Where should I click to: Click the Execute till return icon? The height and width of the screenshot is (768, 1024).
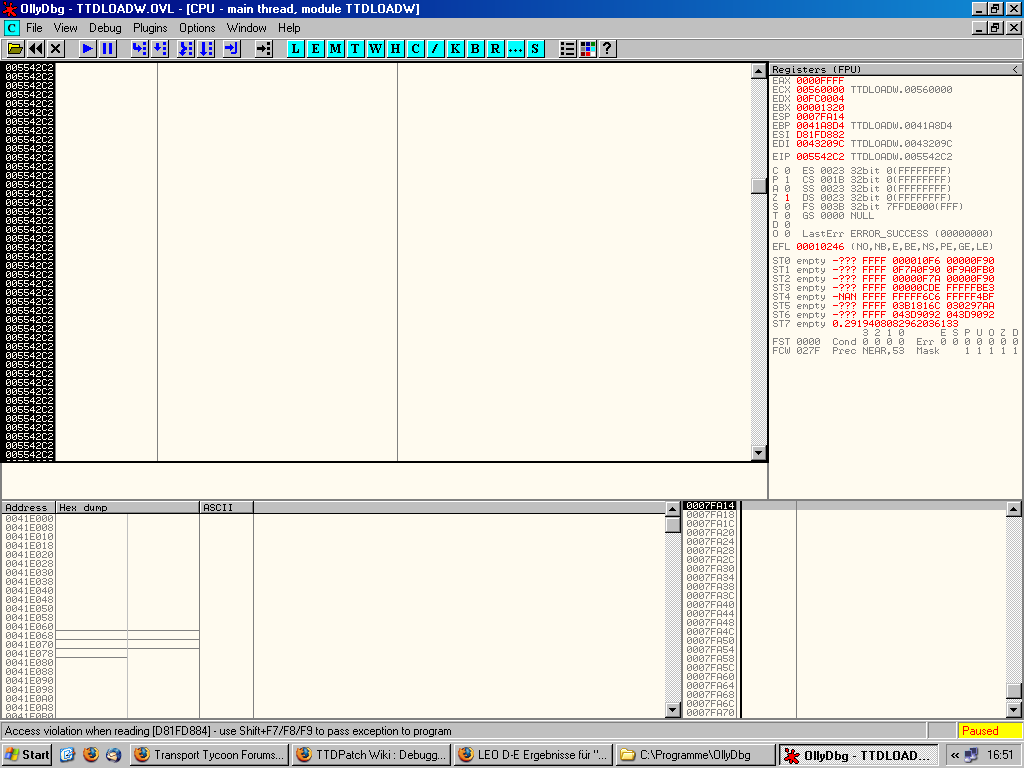pyautogui.click(x=232, y=49)
